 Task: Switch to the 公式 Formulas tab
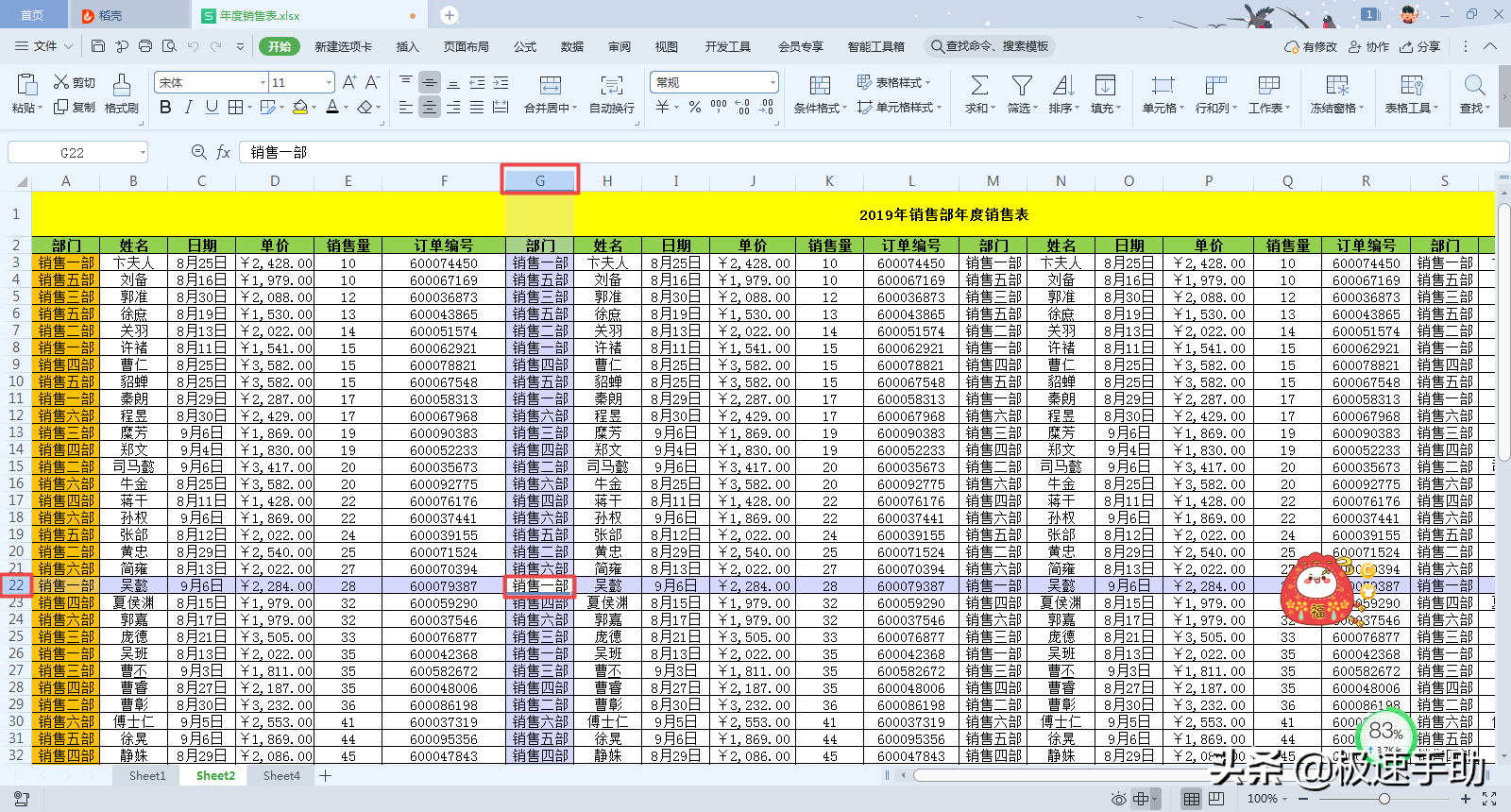[x=525, y=46]
